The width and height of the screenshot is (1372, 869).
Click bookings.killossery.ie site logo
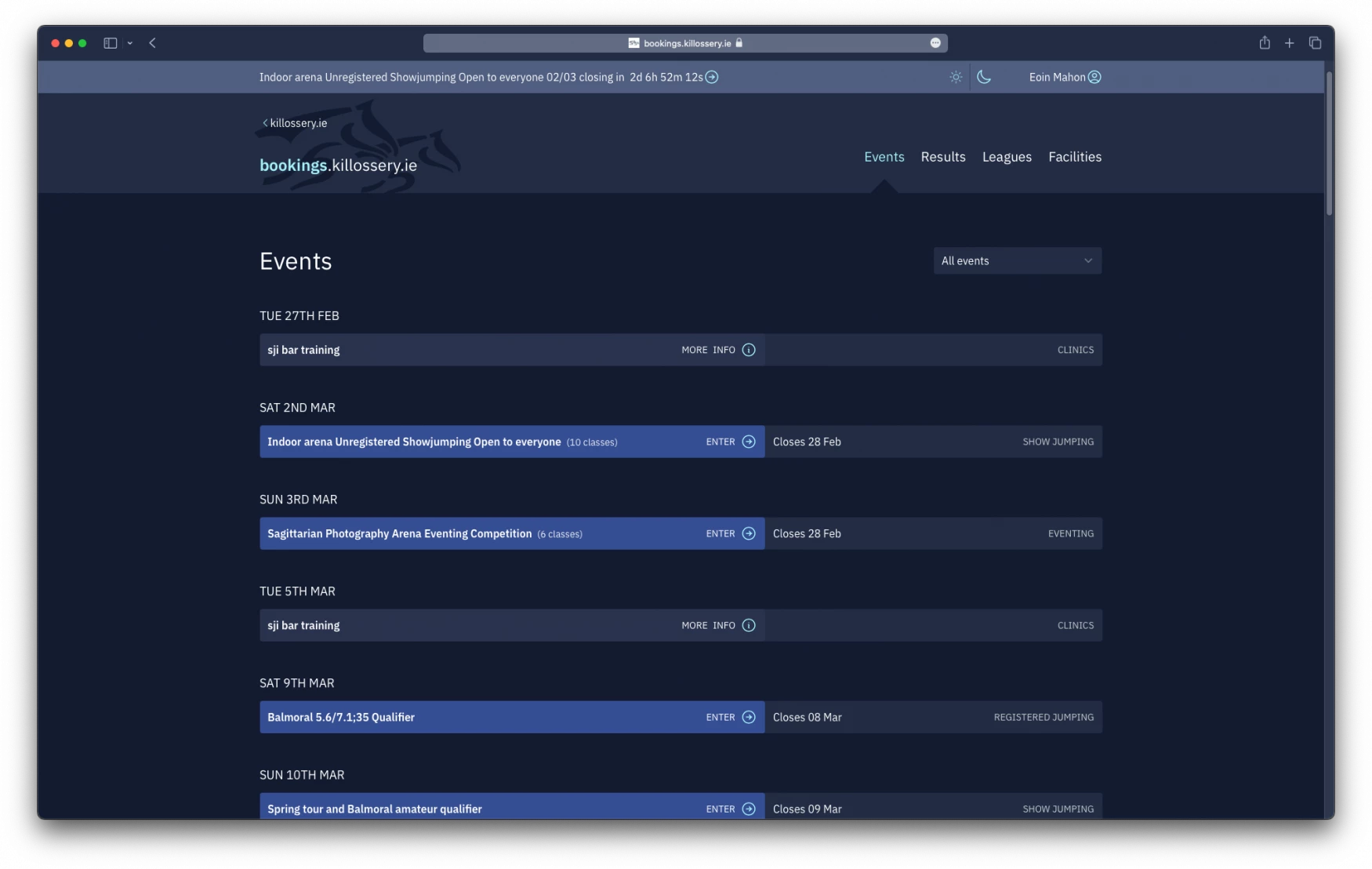click(x=338, y=165)
